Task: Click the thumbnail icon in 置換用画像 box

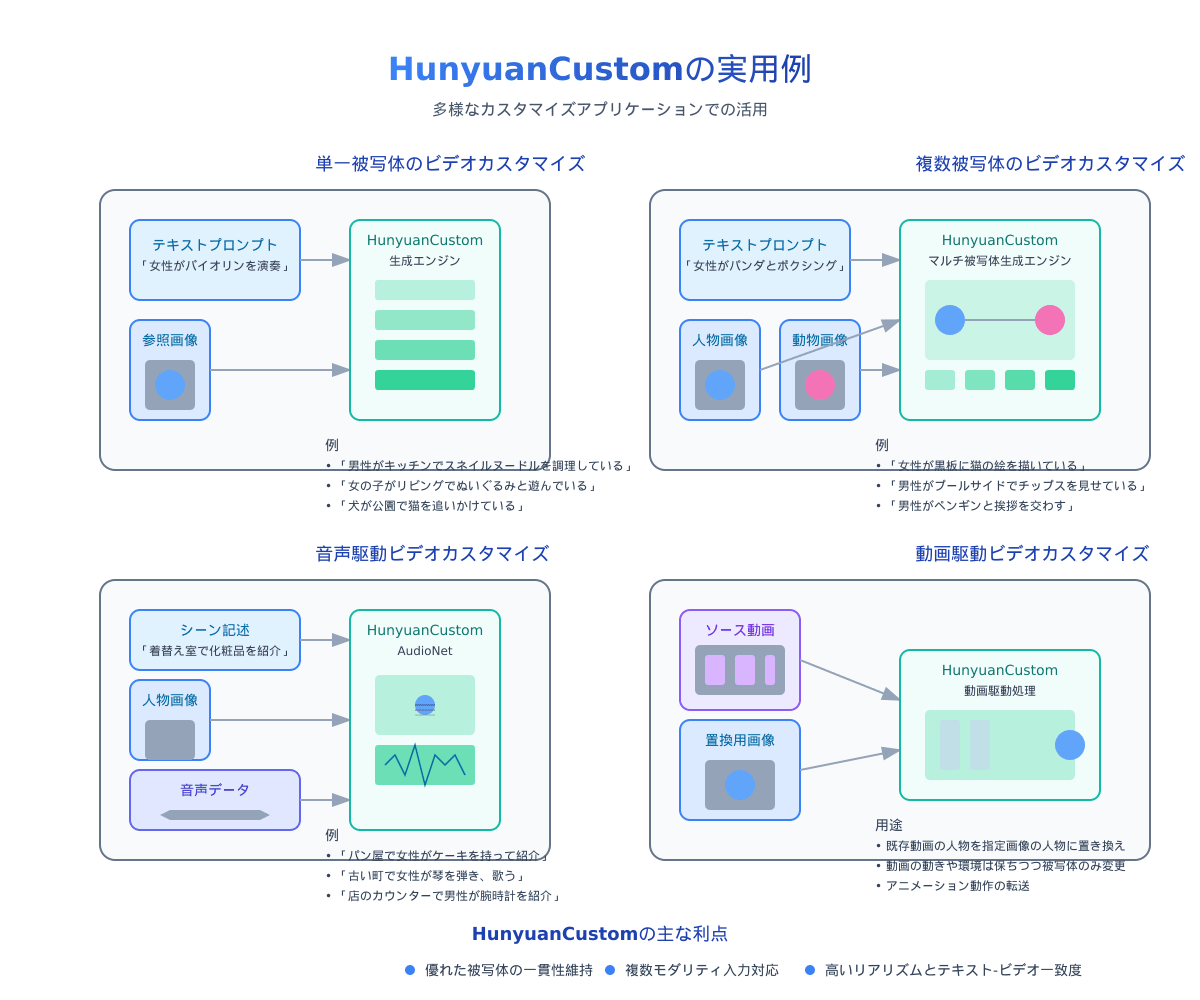Action: tap(740, 785)
